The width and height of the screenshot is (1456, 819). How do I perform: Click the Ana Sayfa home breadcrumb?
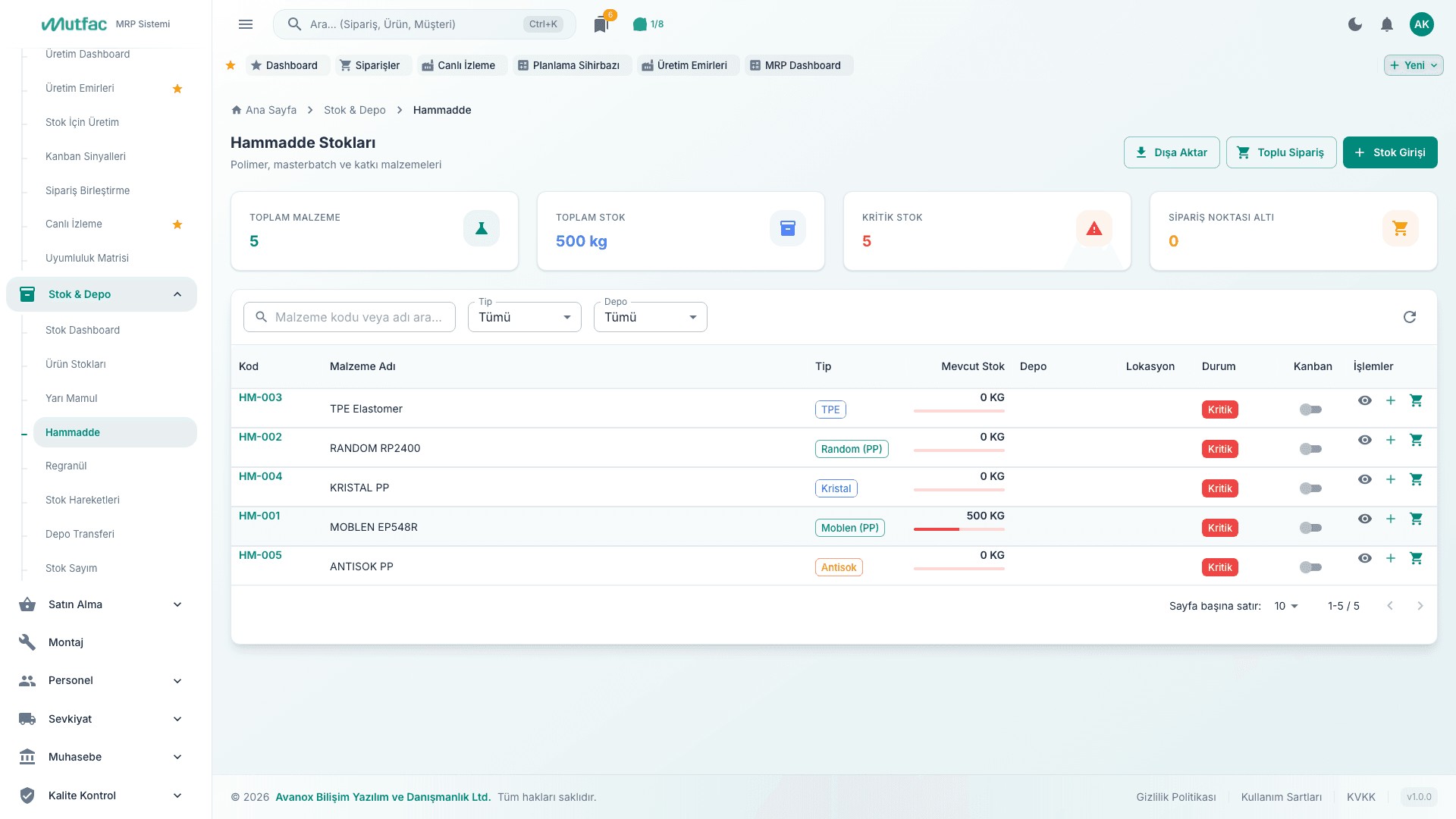point(264,110)
